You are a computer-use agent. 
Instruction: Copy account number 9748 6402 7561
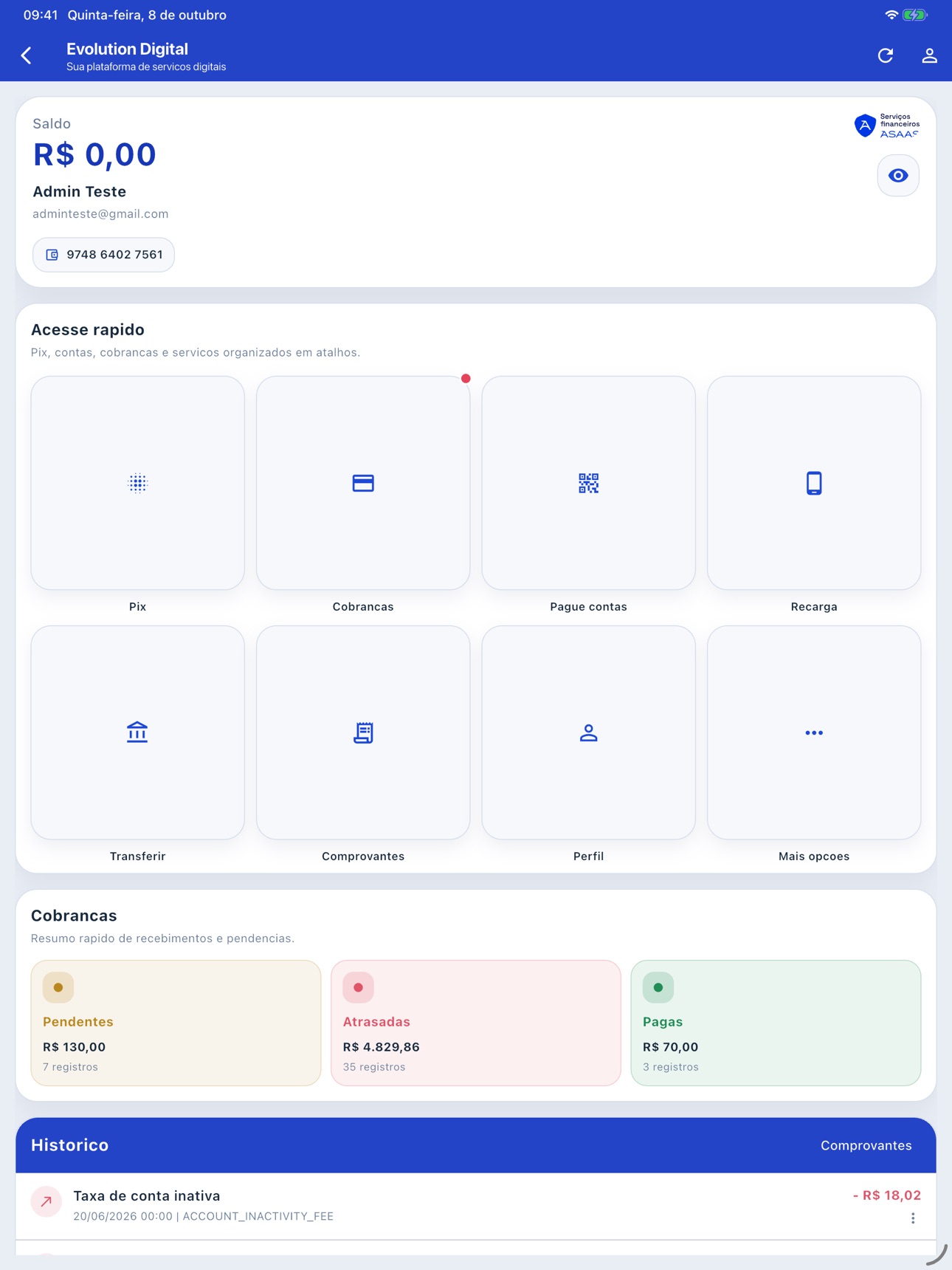103,255
